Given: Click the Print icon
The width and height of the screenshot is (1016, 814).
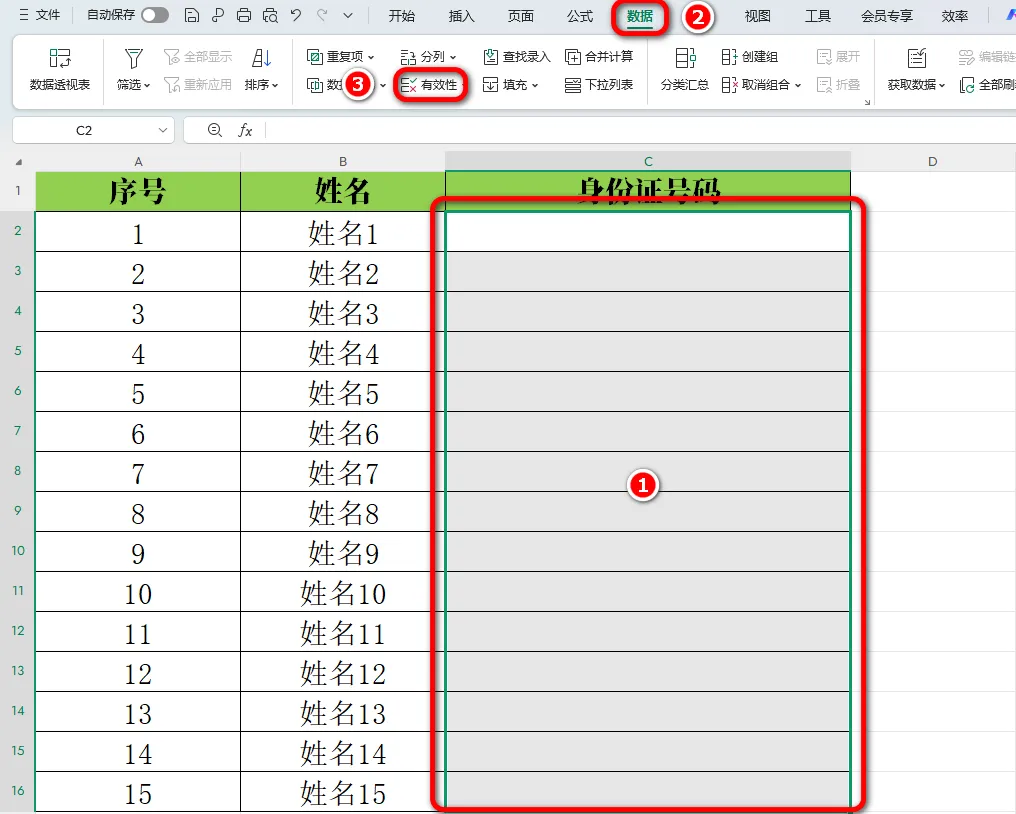Looking at the screenshot, I should click(x=244, y=15).
